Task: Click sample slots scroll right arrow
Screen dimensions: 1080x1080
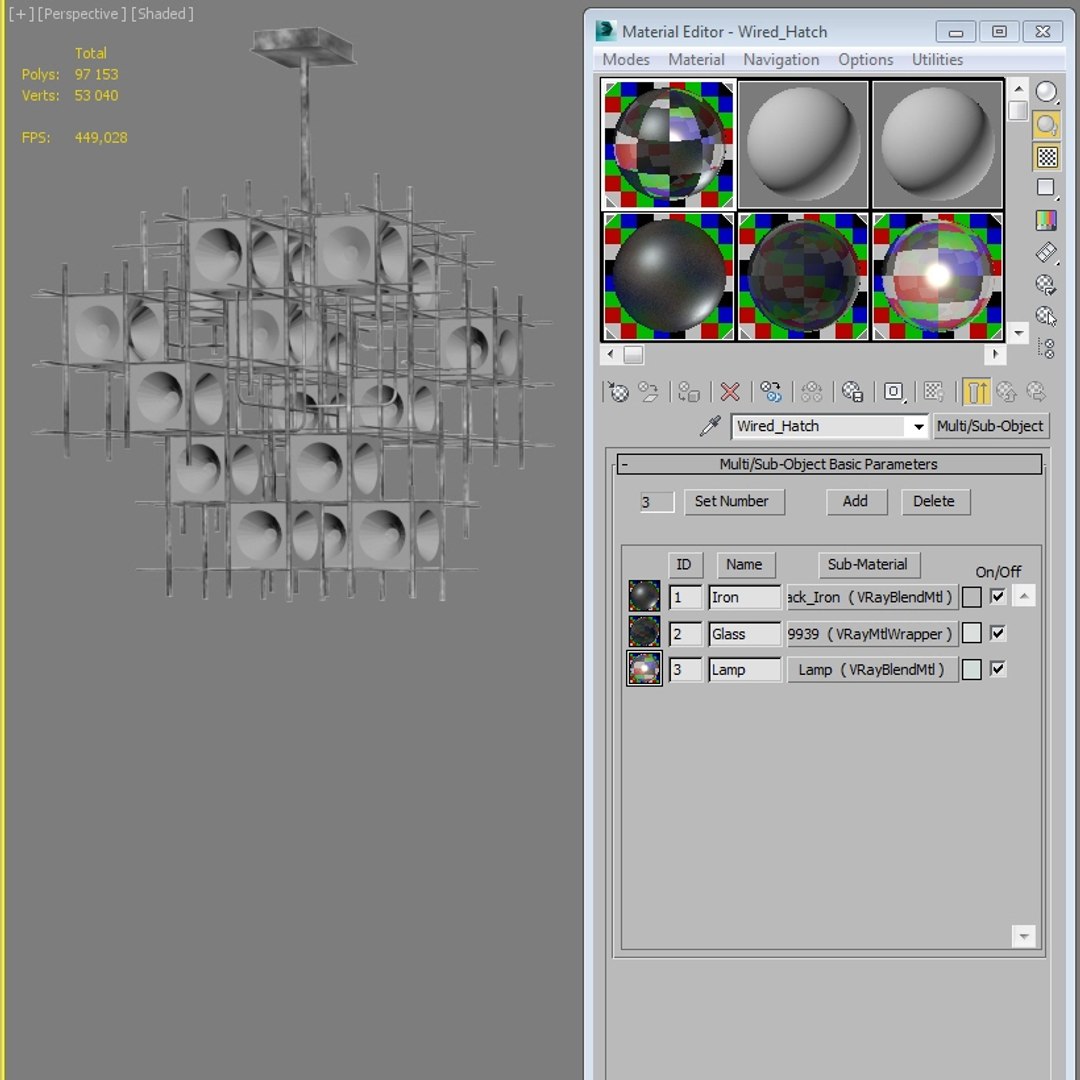Action: (995, 354)
